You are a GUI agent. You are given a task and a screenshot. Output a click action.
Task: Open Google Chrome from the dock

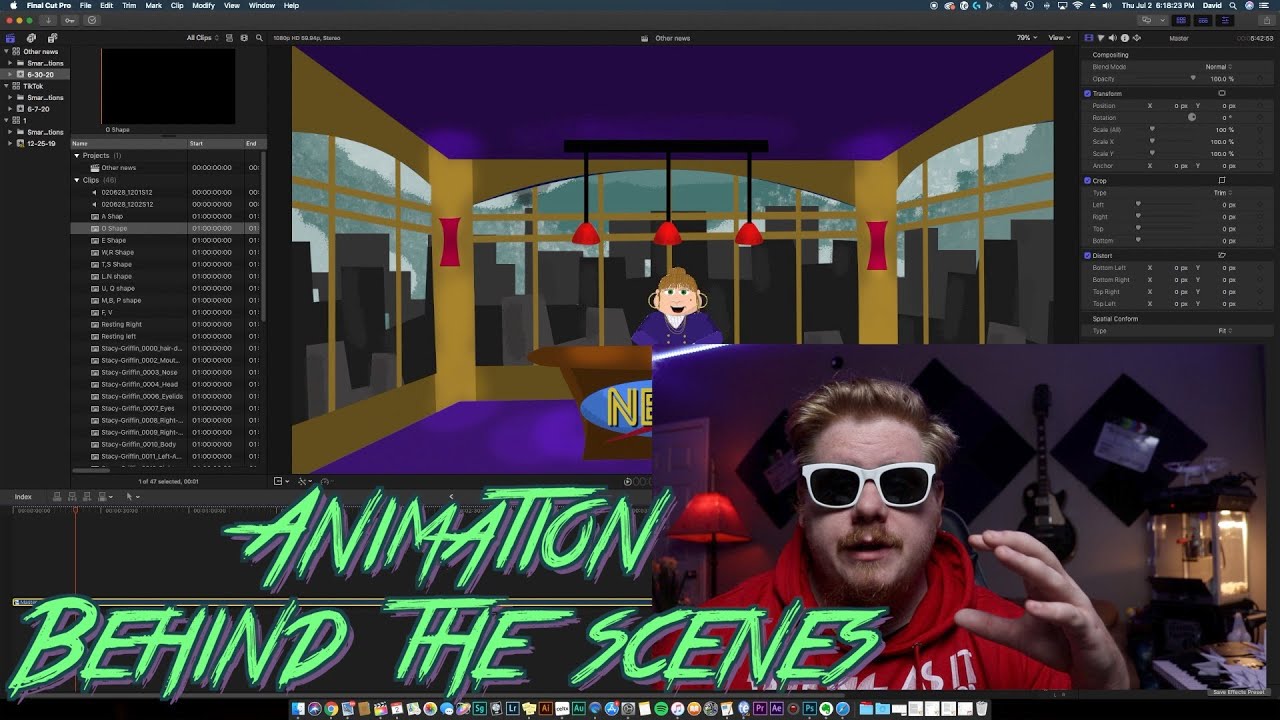coord(331,709)
